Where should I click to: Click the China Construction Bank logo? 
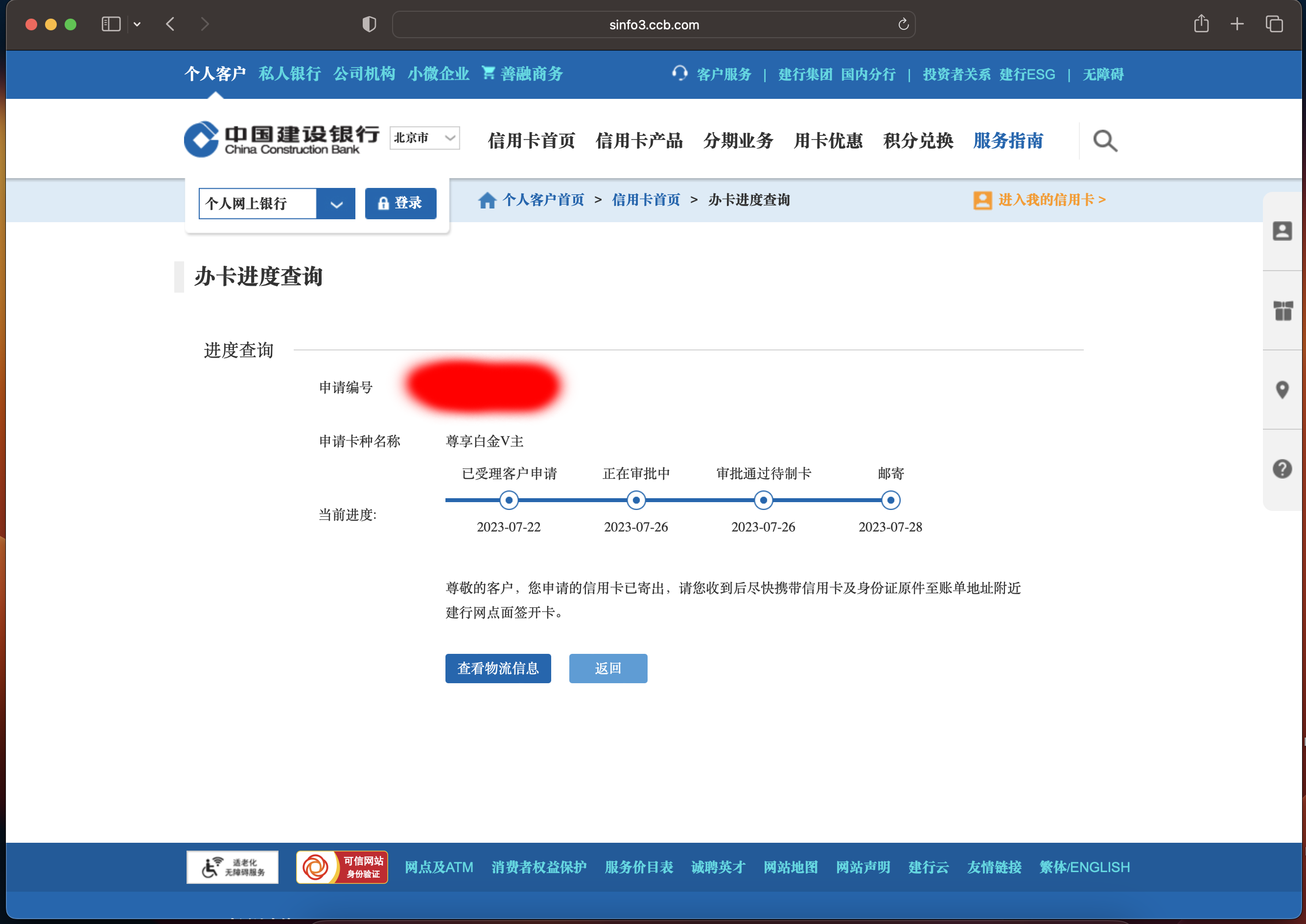282,139
